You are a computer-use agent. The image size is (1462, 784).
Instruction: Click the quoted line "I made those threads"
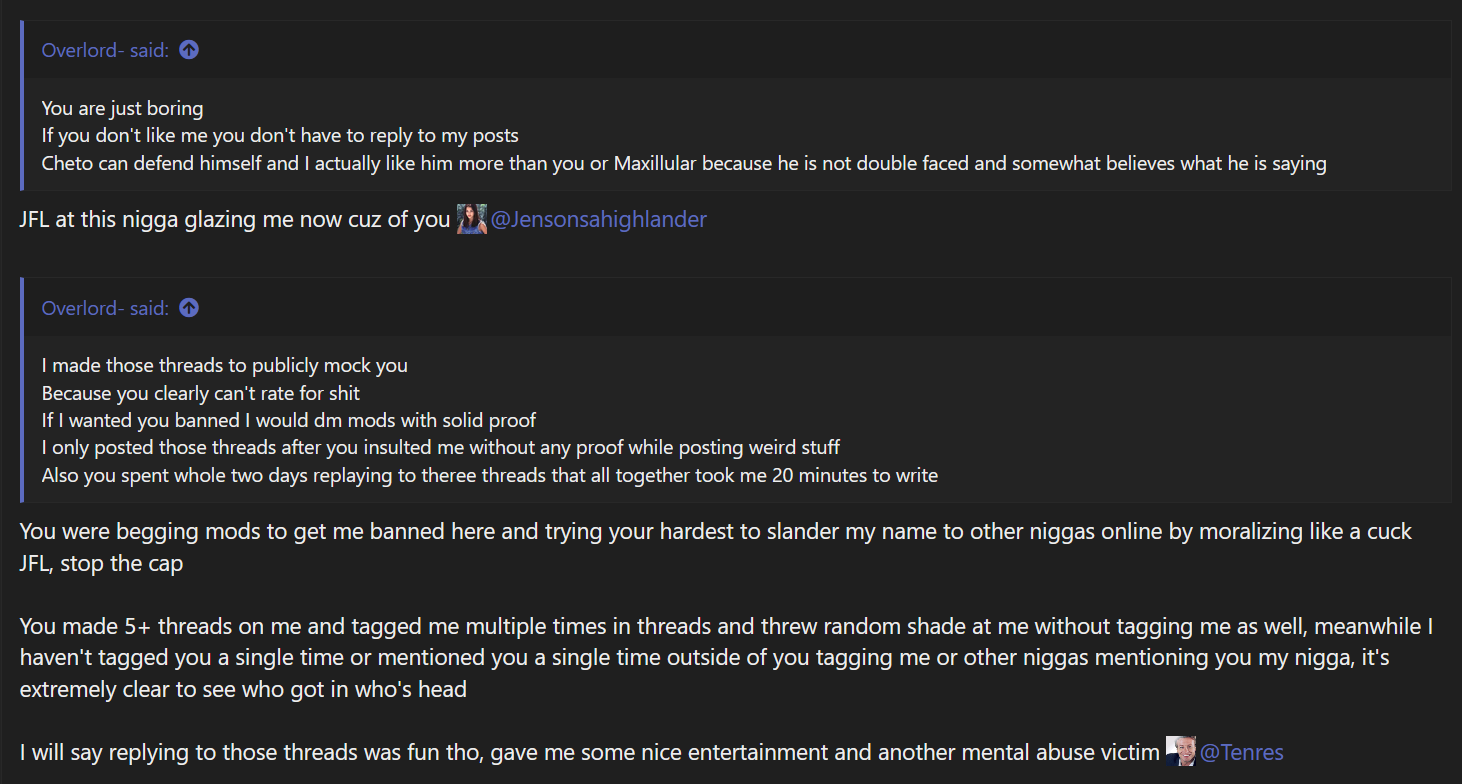click(x=224, y=366)
